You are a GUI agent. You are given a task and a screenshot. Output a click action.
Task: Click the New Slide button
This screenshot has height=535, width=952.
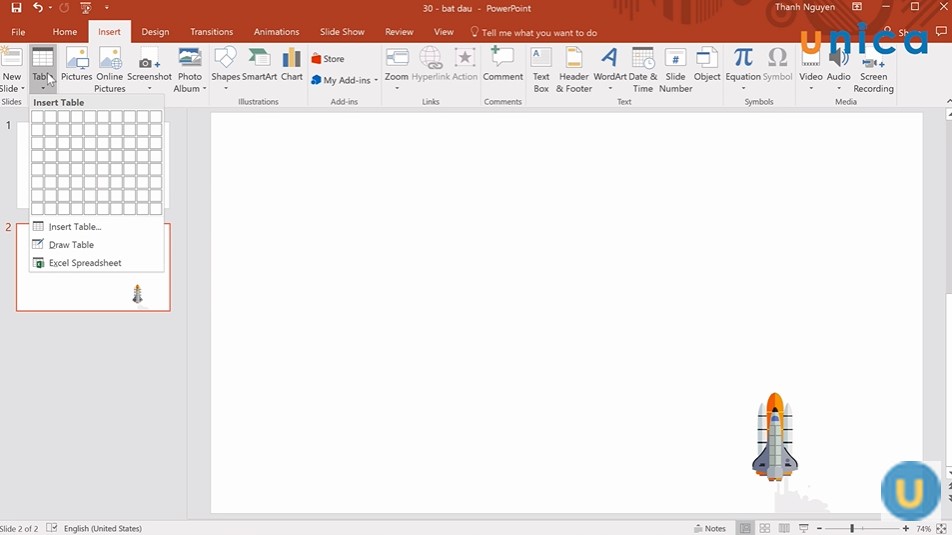[x=12, y=69]
